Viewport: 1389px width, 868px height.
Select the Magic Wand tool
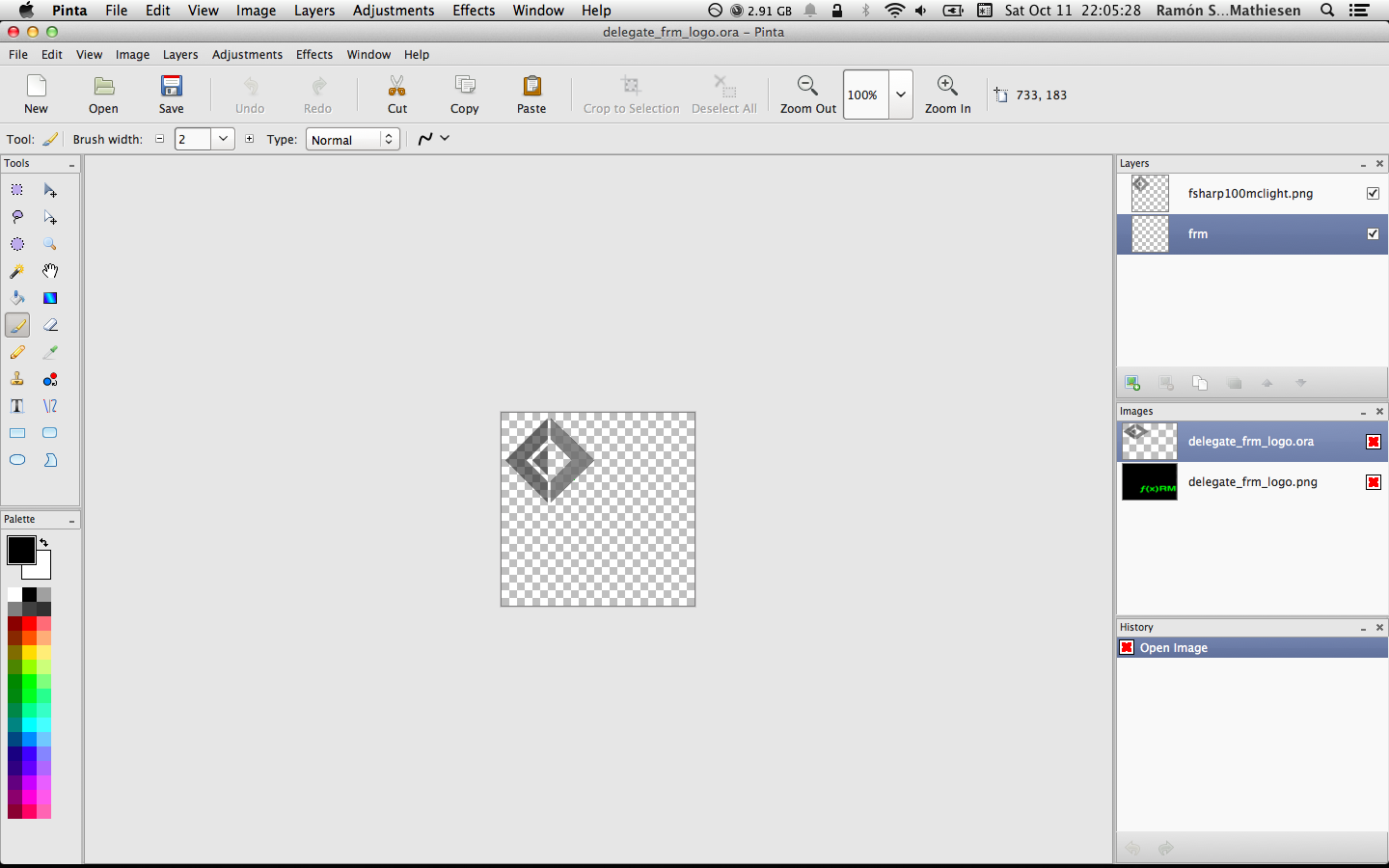click(17, 271)
